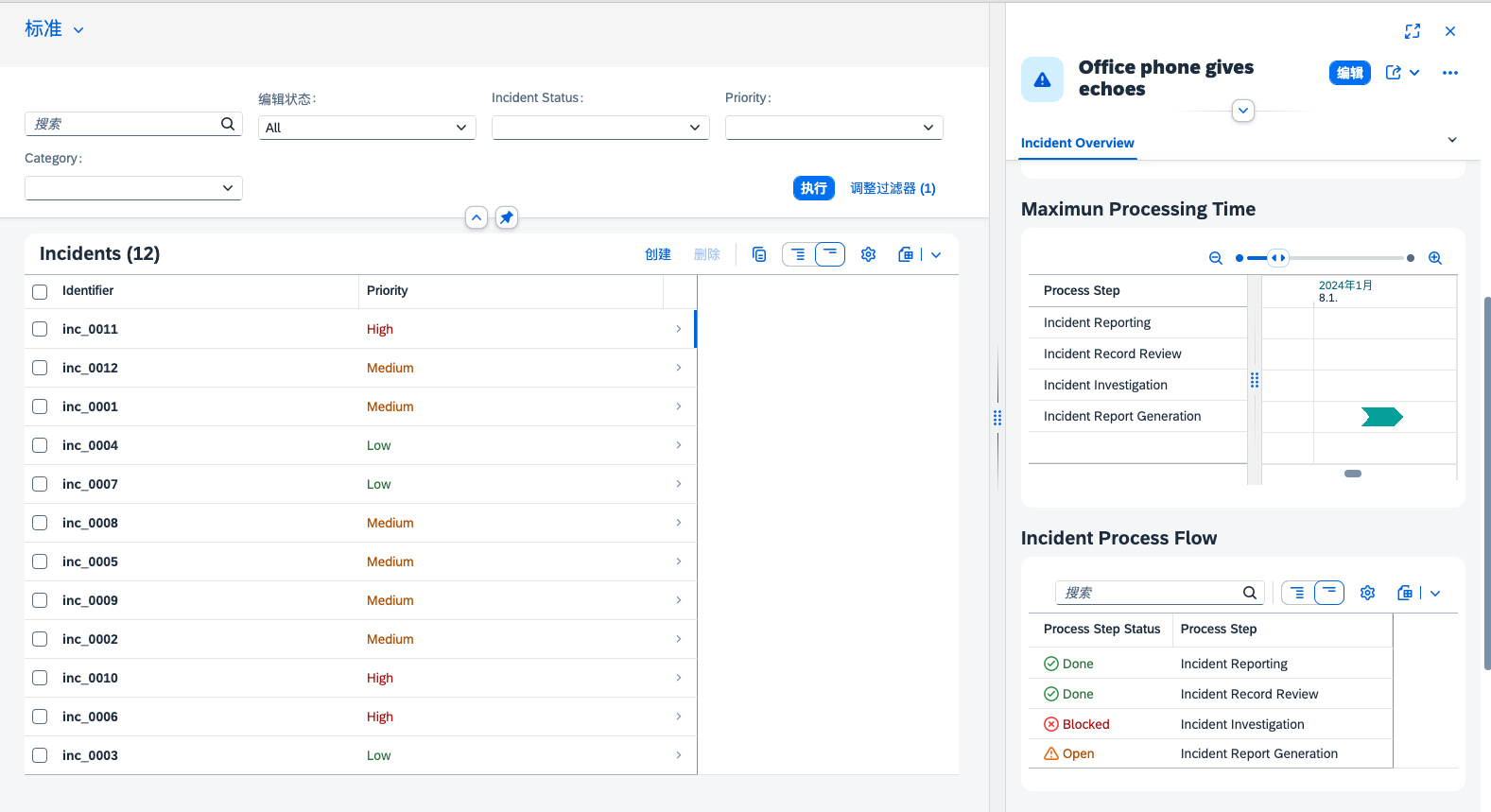The image size is (1491, 812).
Task: Open the Incident Status dropdown
Action: 600,128
